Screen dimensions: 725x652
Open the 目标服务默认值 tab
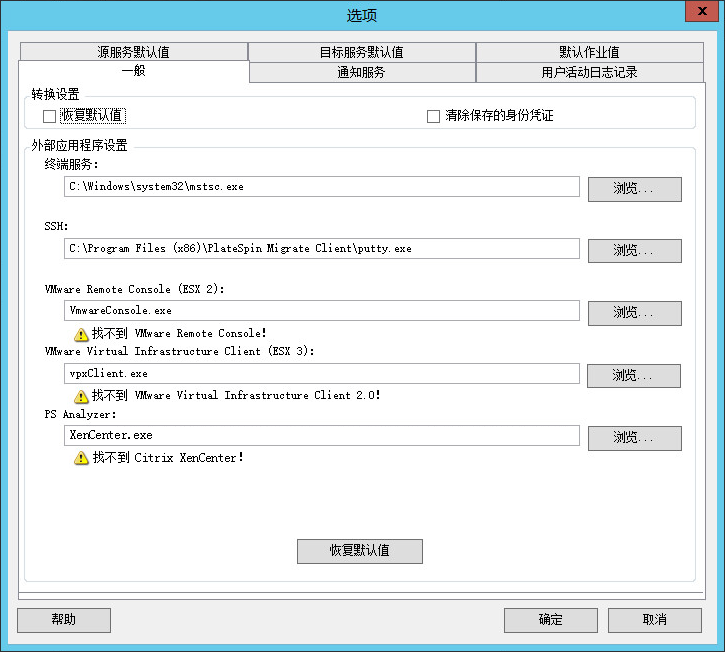coord(361,52)
